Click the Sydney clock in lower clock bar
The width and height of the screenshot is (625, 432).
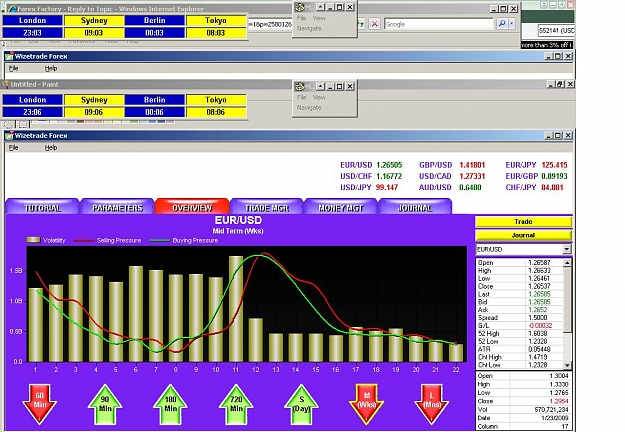tap(94, 106)
